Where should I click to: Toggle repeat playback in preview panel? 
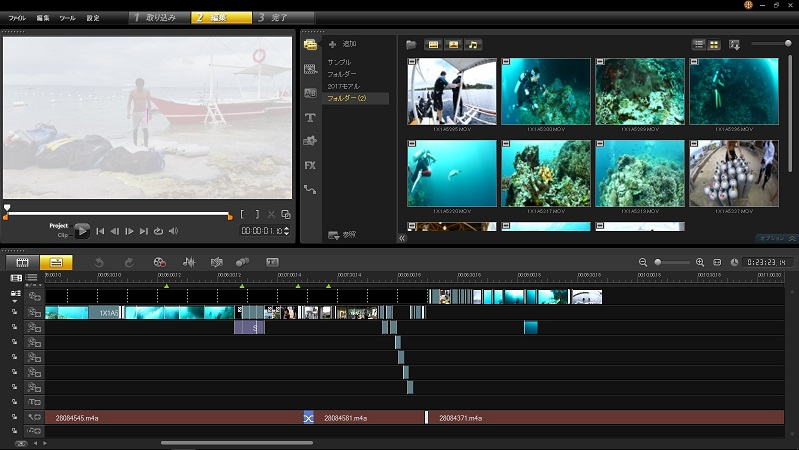158,231
